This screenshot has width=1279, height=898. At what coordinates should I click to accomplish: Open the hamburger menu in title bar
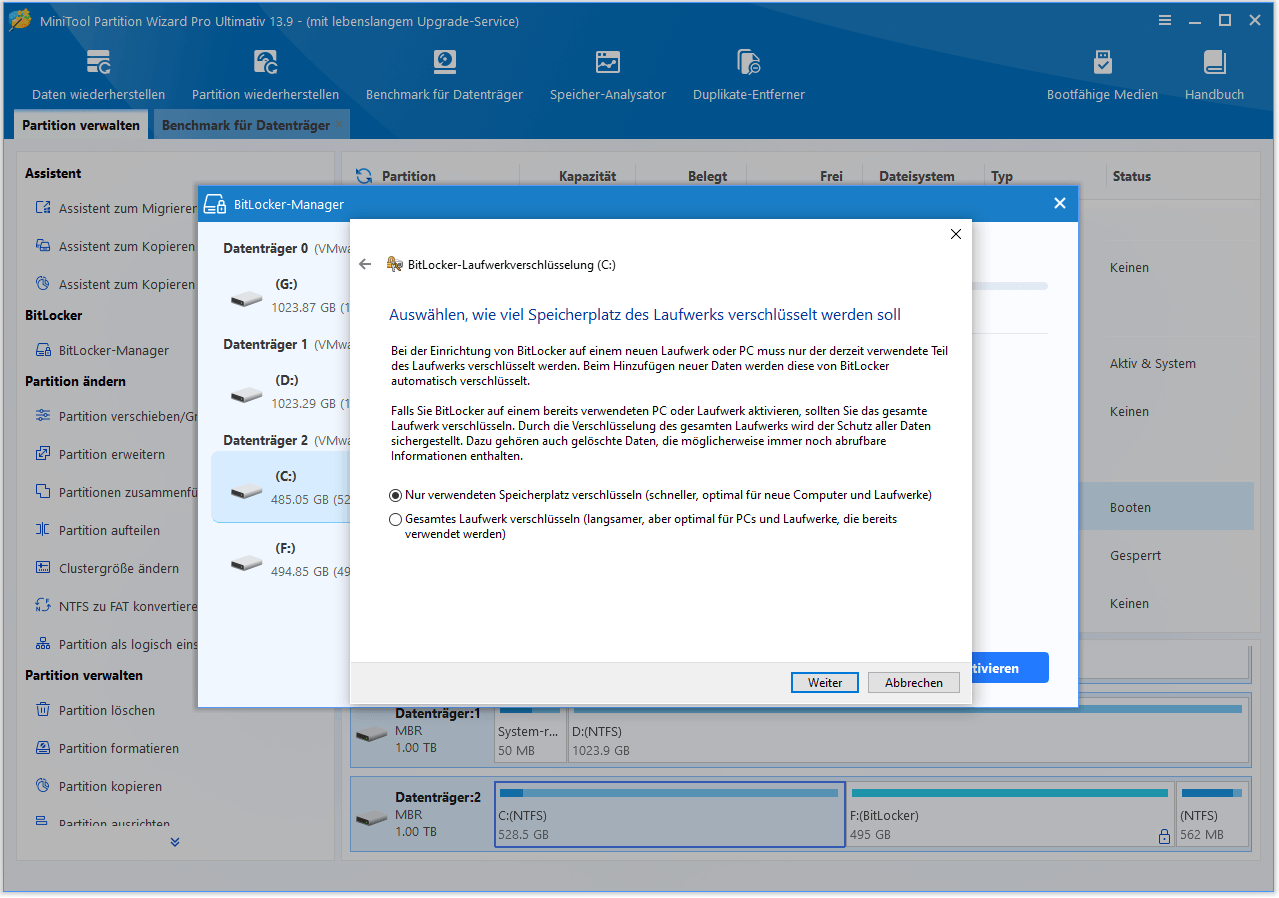[1165, 20]
